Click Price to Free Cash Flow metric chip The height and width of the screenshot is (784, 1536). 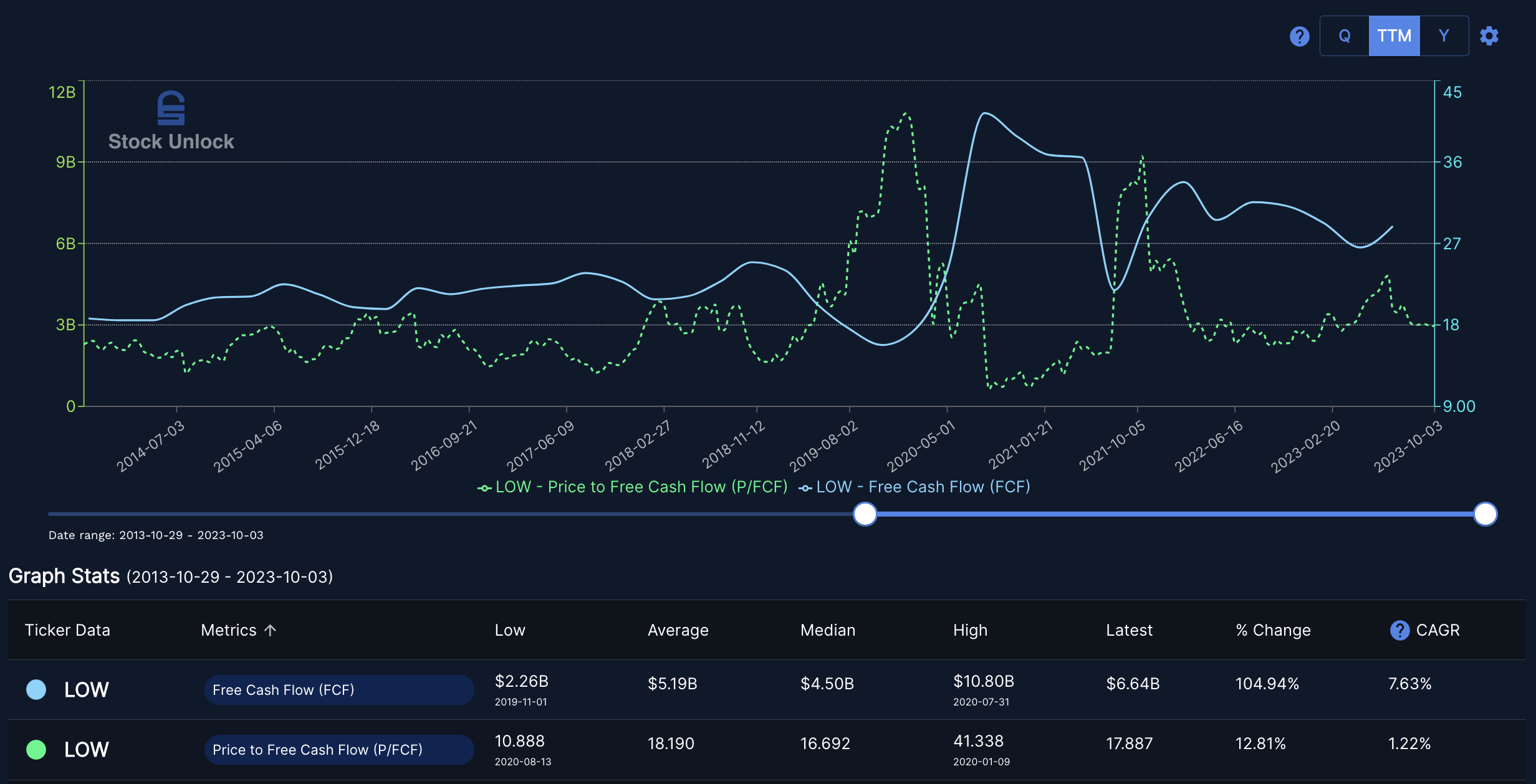click(339, 750)
